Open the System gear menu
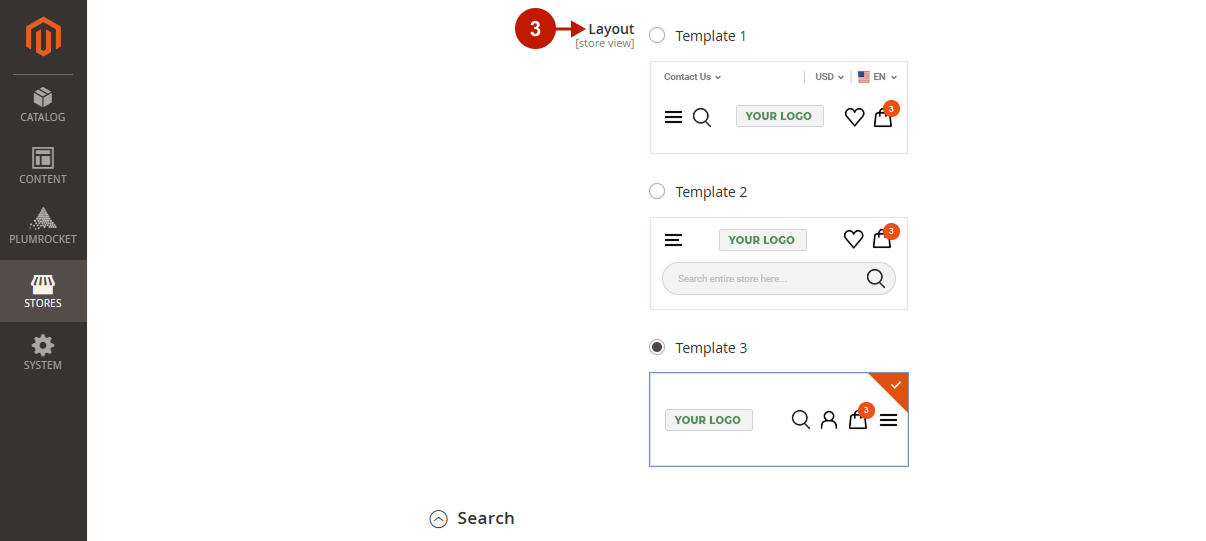The height and width of the screenshot is (541, 1206). coord(43,353)
